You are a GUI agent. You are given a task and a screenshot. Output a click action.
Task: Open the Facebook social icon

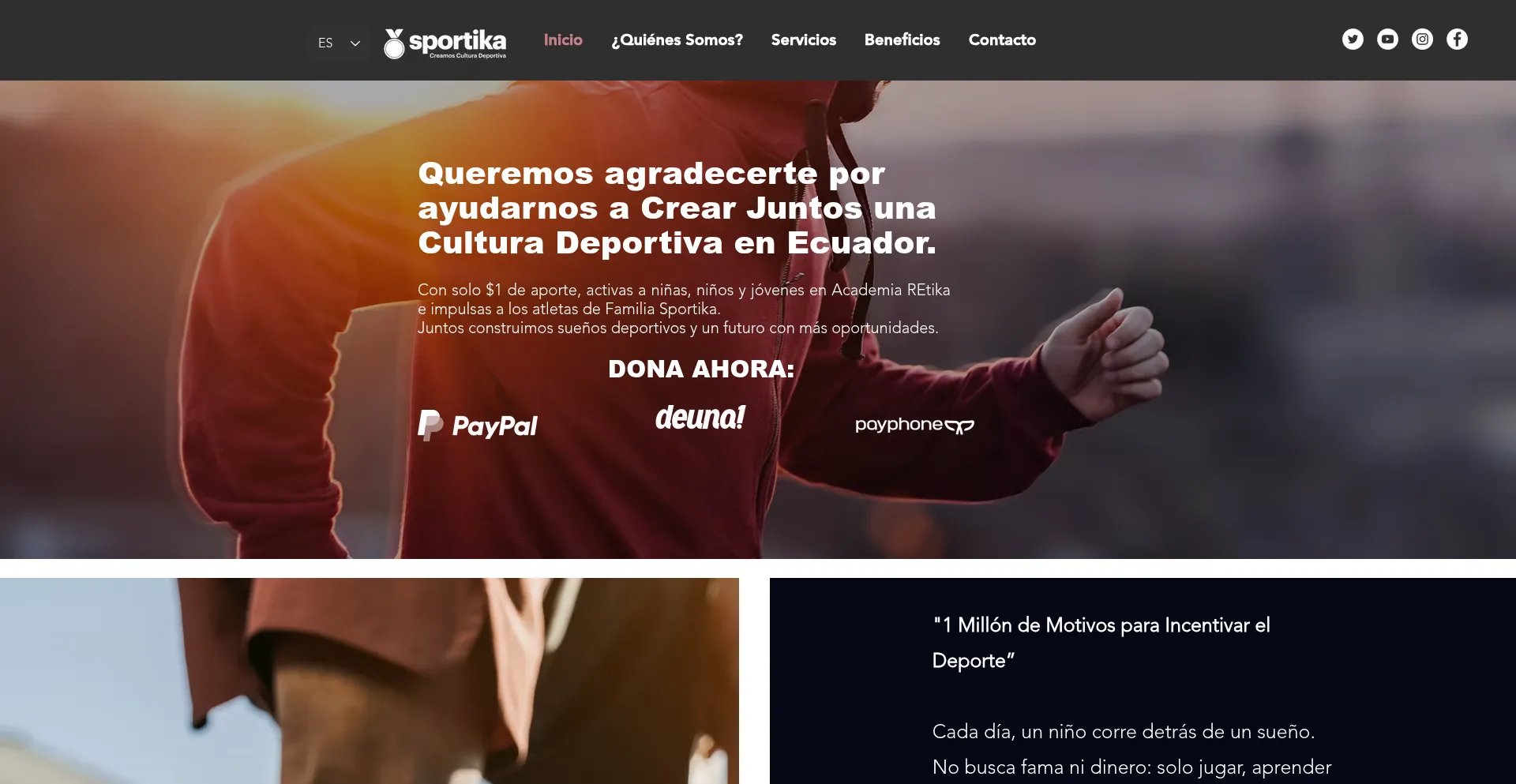pyautogui.click(x=1457, y=39)
